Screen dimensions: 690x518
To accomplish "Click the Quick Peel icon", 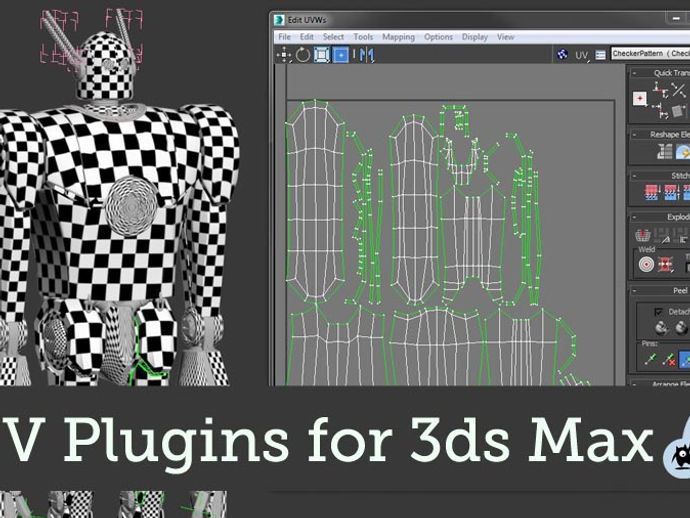I will [661, 327].
